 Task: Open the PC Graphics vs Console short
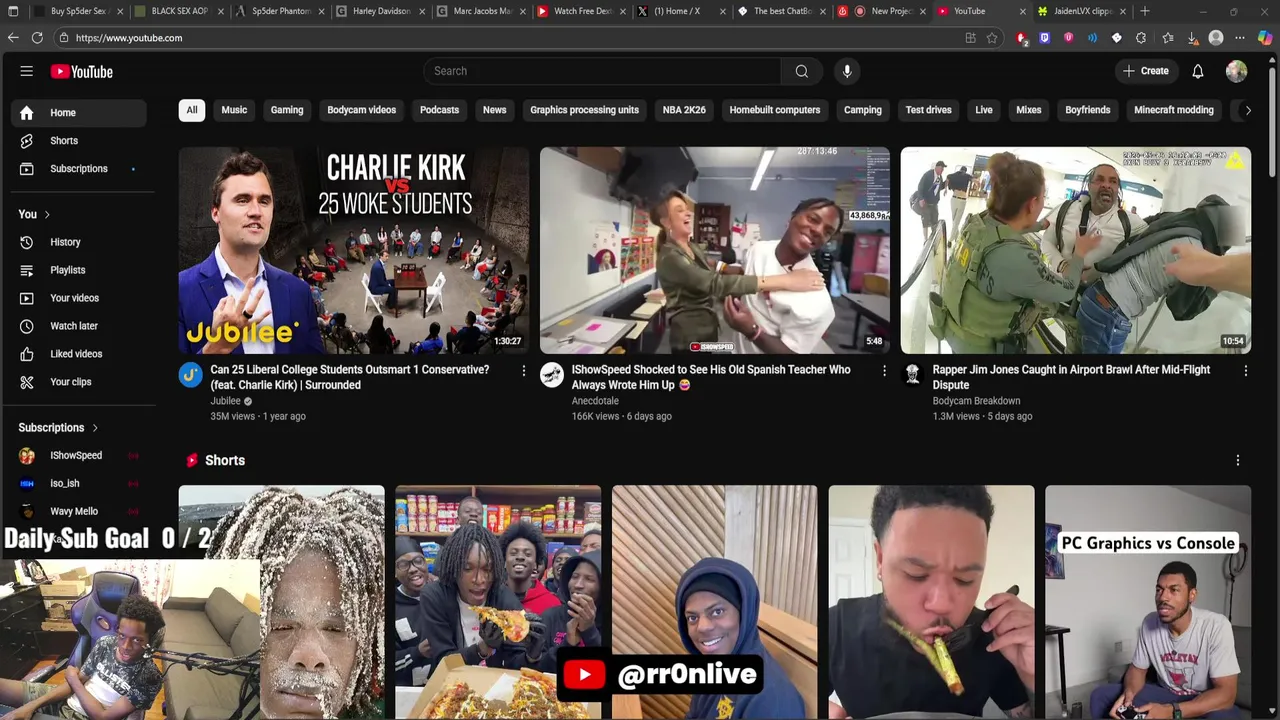pos(1148,602)
